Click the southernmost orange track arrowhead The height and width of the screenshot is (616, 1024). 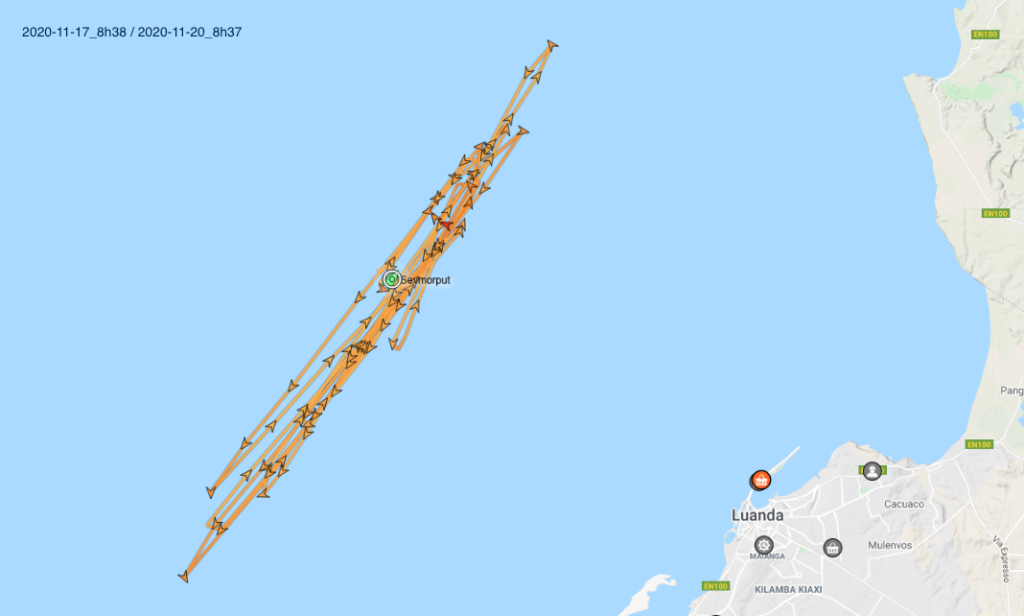tap(184, 576)
